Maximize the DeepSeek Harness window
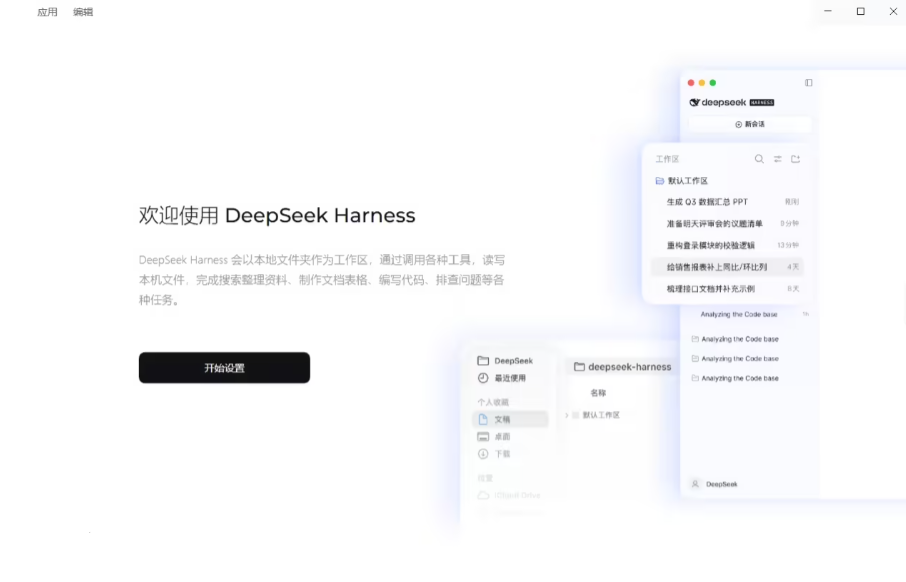Viewport: 906px width, 582px height. pyautogui.click(x=860, y=11)
